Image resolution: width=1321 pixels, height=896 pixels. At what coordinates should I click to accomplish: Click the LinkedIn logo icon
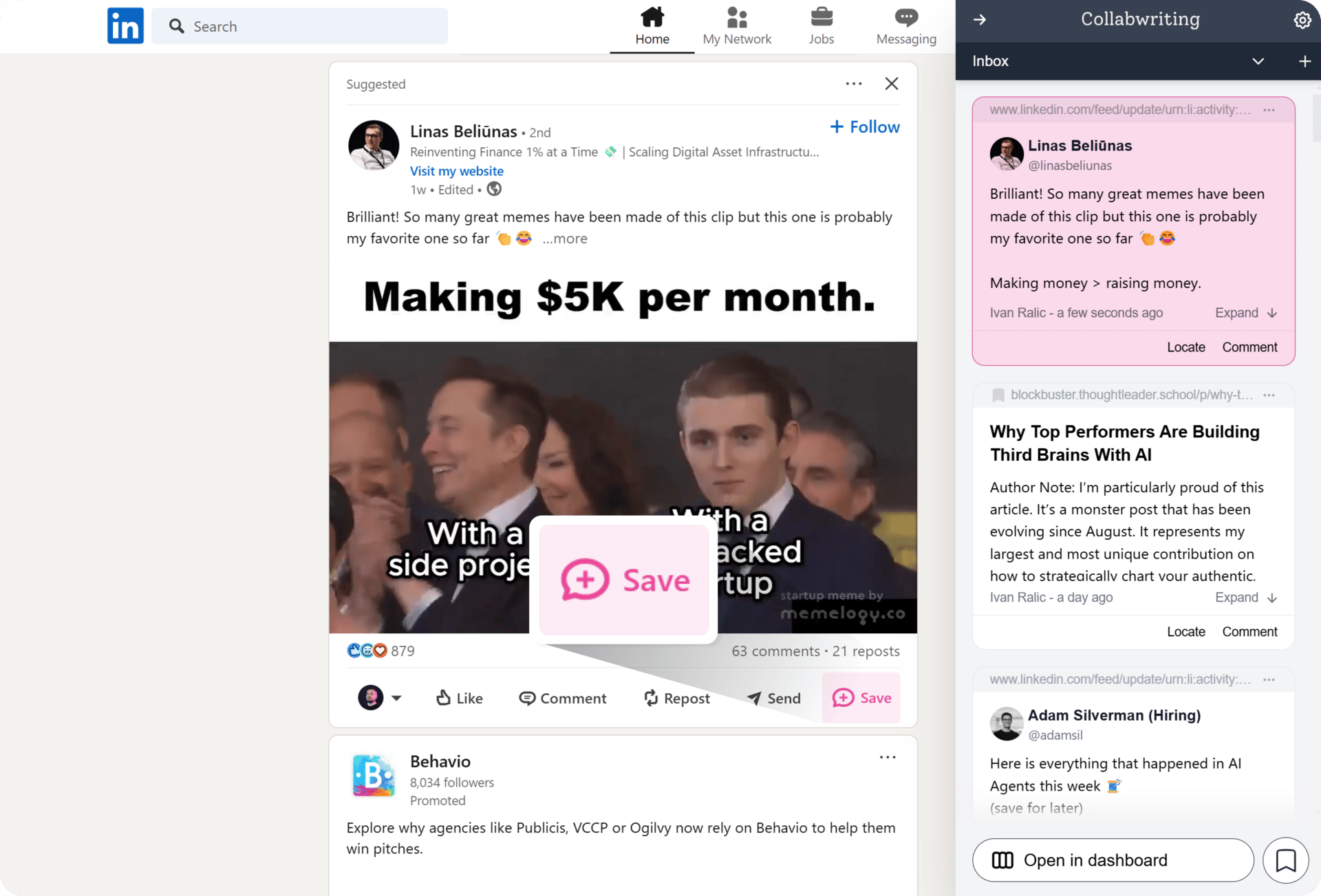(x=125, y=26)
